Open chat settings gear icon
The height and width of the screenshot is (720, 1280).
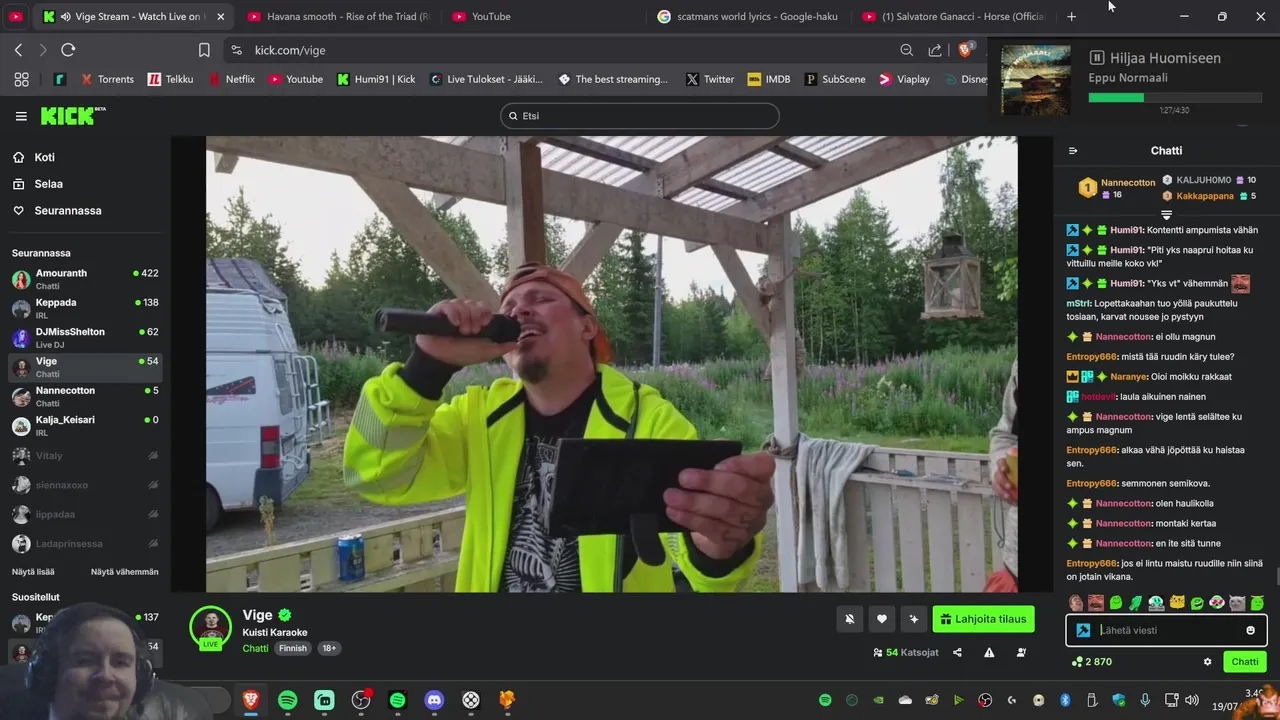click(1207, 662)
